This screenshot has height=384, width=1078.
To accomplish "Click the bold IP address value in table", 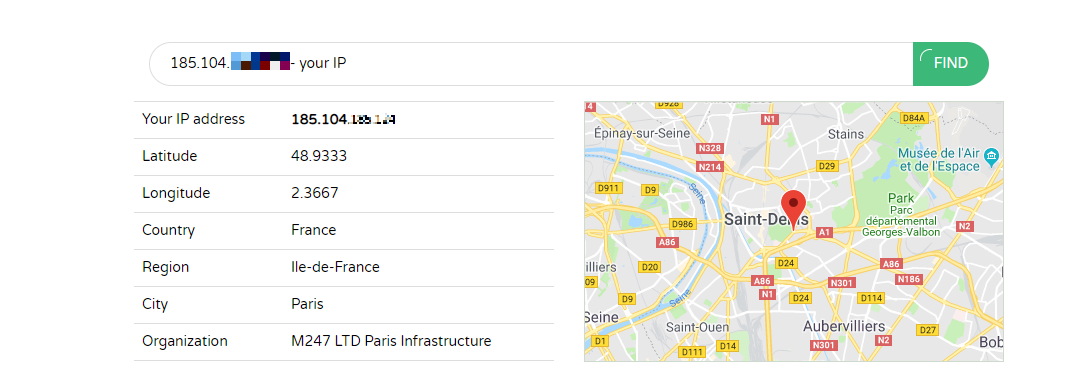I will click(344, 119).
